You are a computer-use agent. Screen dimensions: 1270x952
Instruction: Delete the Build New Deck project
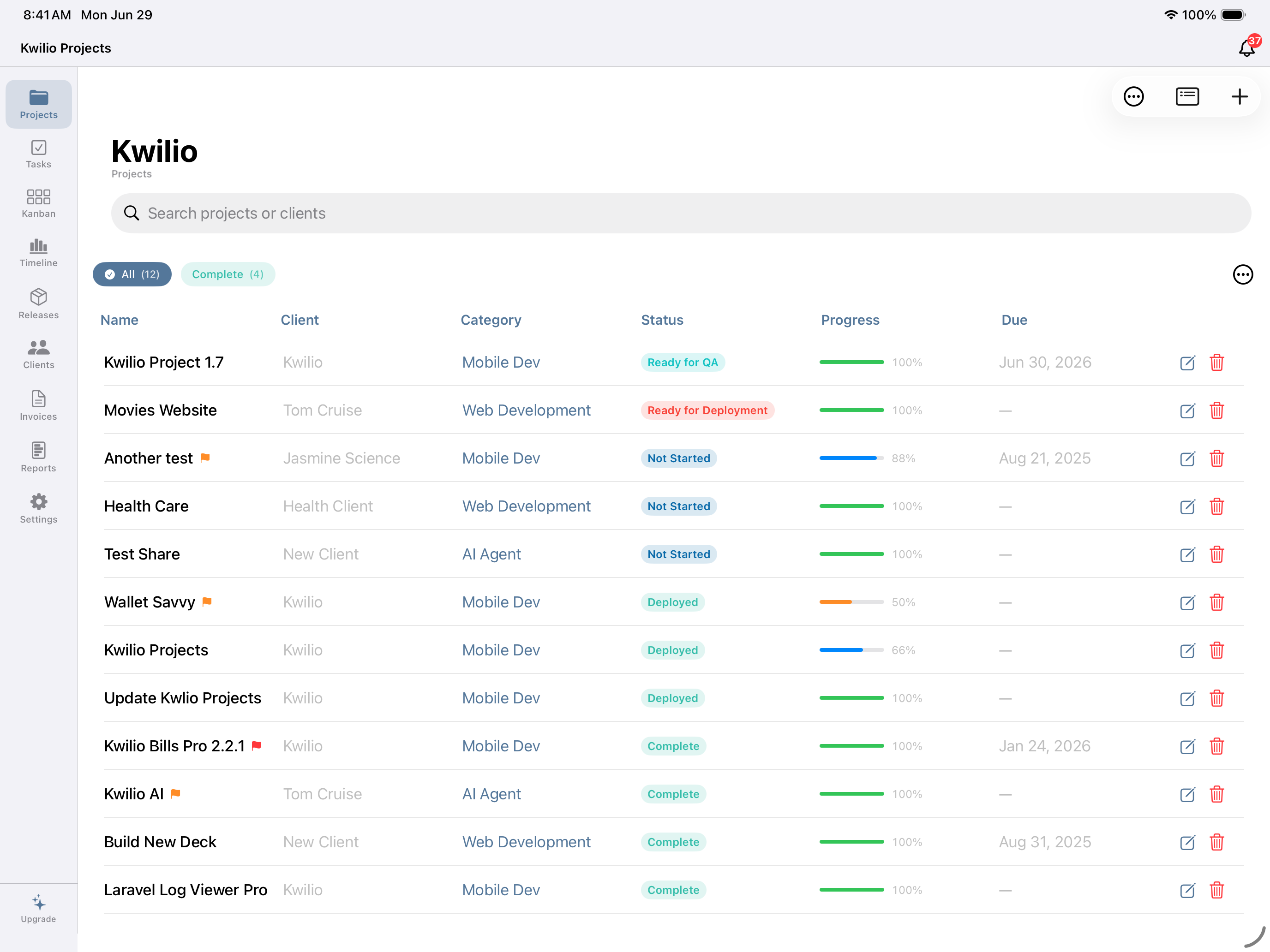[1216, 842]
